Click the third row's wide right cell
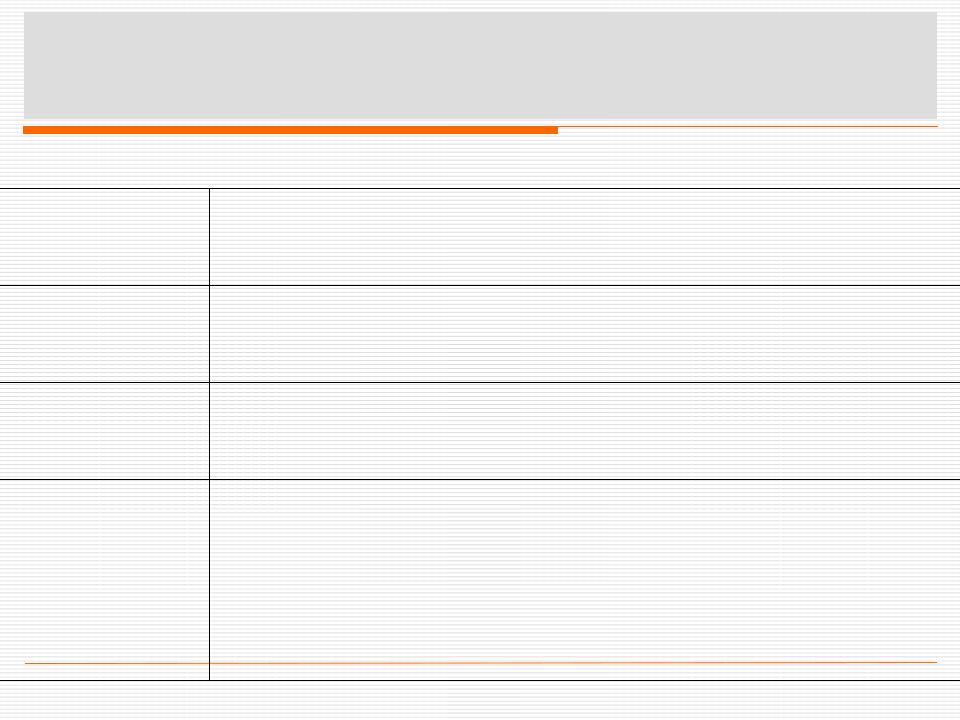 (585, 431)
